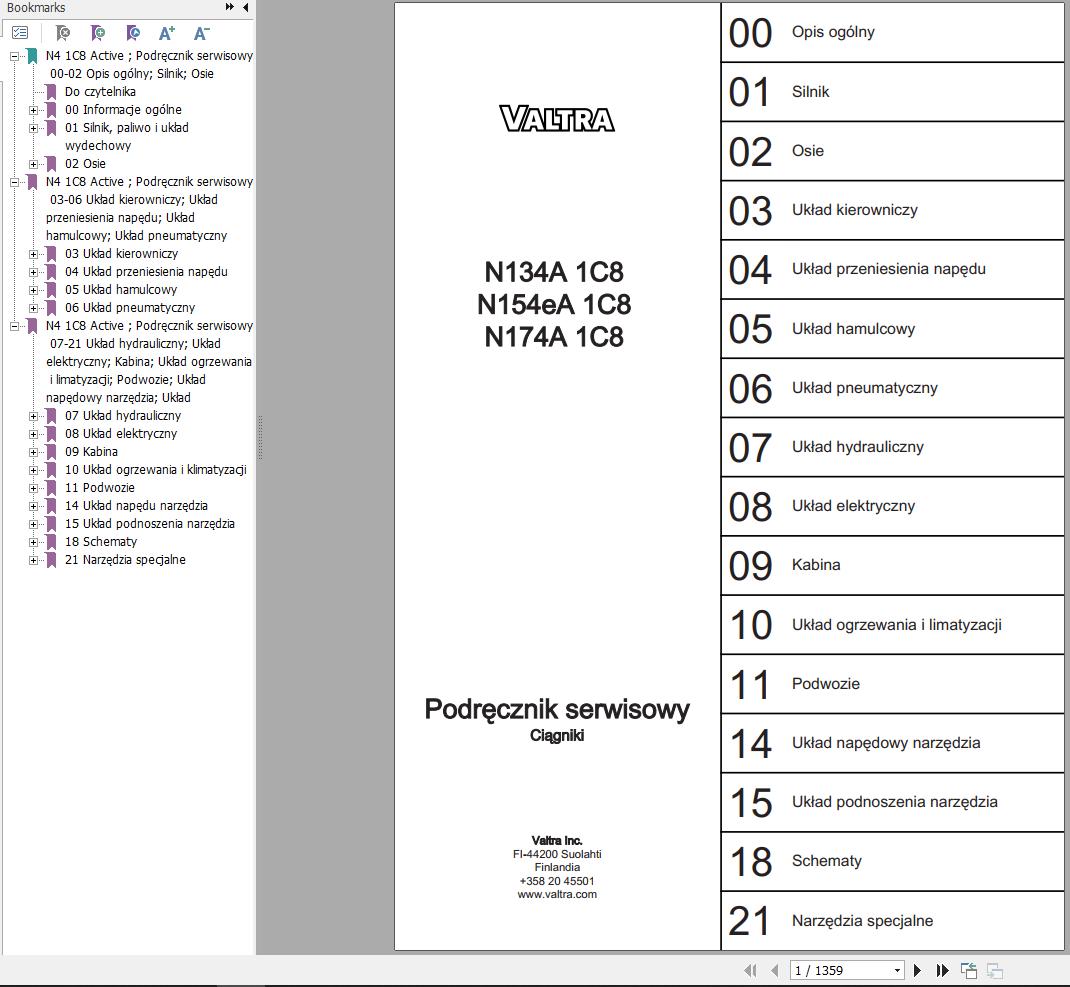Expand the '03 Układ kierowniczy' bookmark
Viewport: 1070px width, 987px height.
pyautogui.click(x=36, y=253)
